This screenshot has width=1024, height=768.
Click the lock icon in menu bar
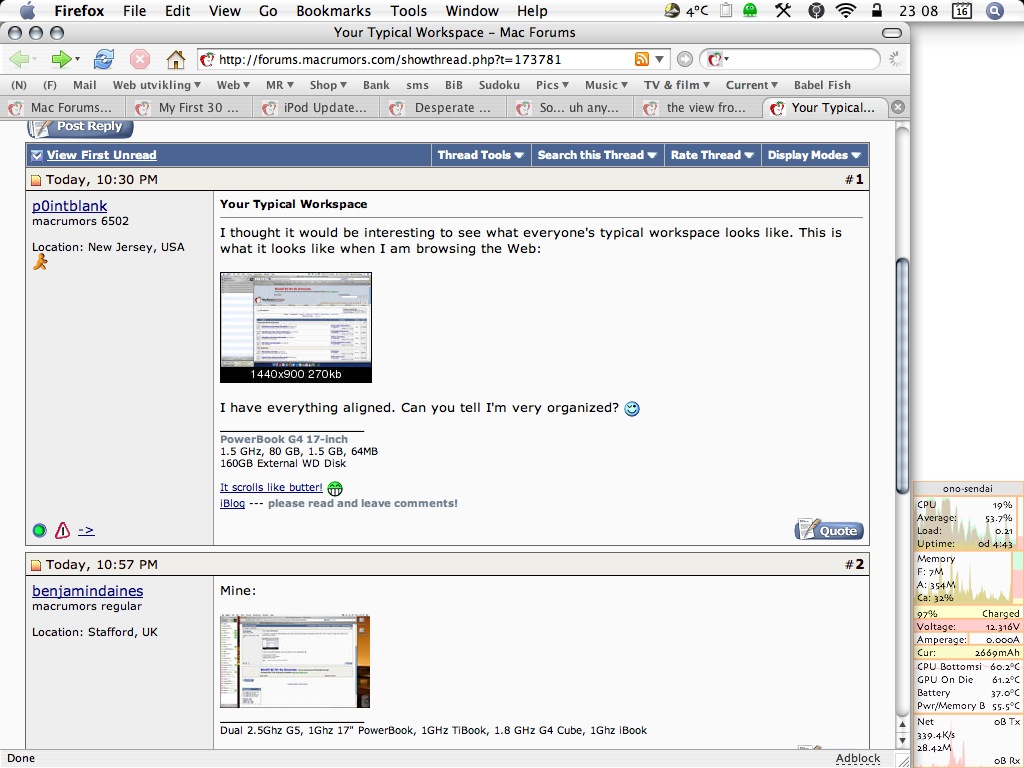click(x=876, y=10)
